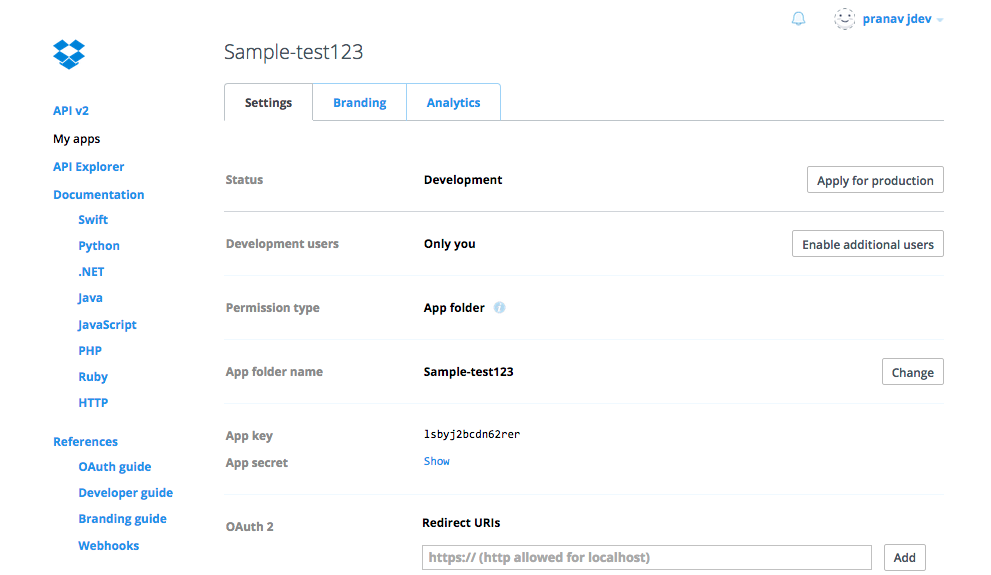991x575 pixels.
Task: Go to API v2 page
Action: point(71,111)
